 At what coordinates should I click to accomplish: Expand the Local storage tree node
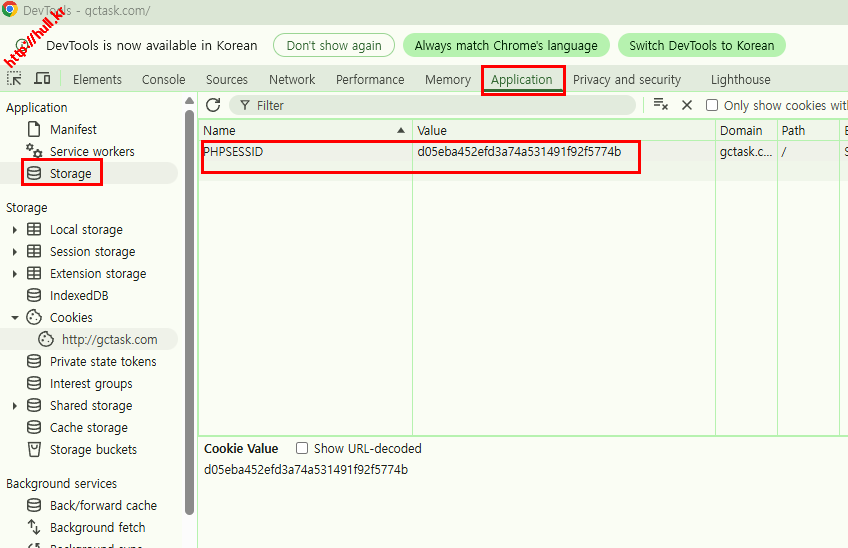[x=14, y=230]
